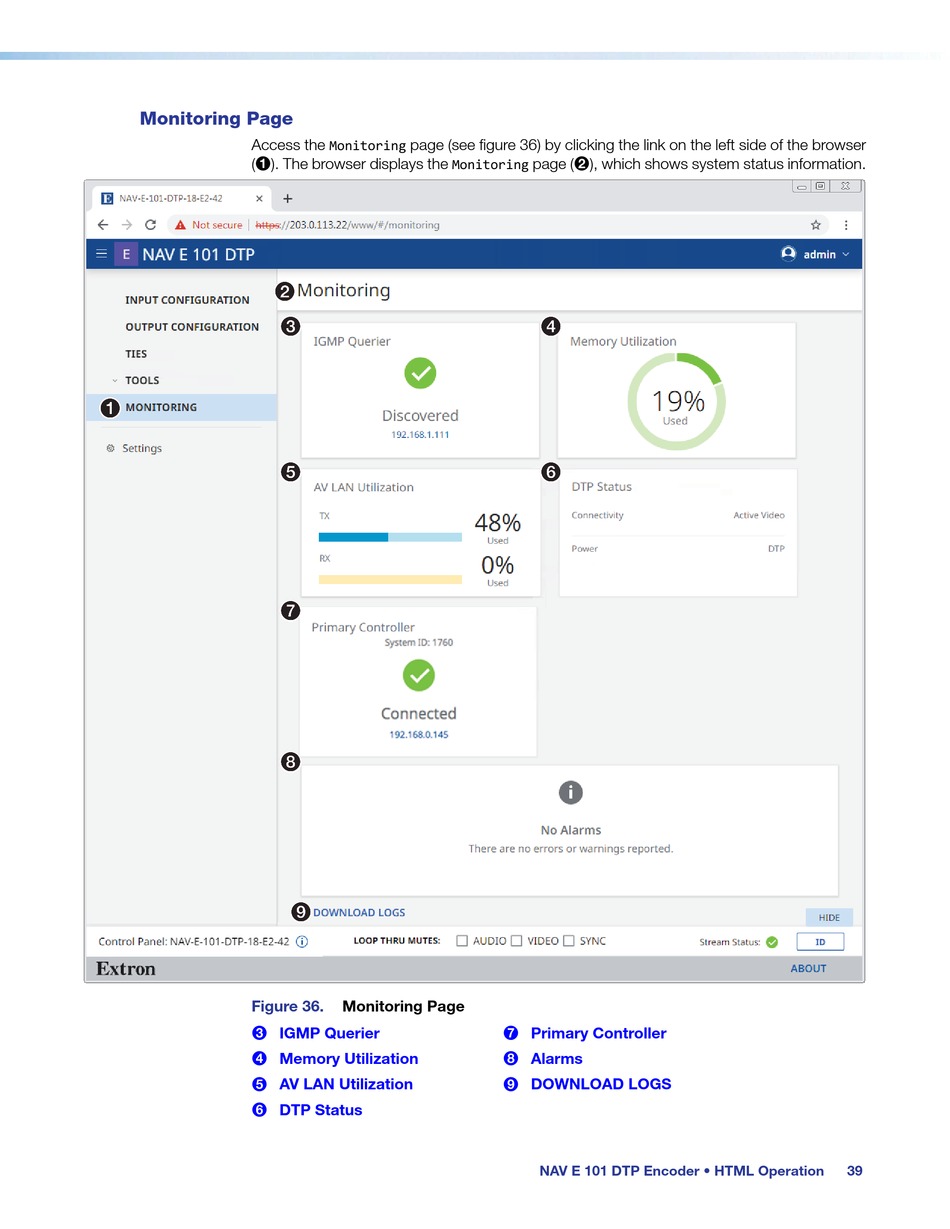Click the HIDE button
The height and width of the screenshot is (1229, 950).
[x=829, y=917]
